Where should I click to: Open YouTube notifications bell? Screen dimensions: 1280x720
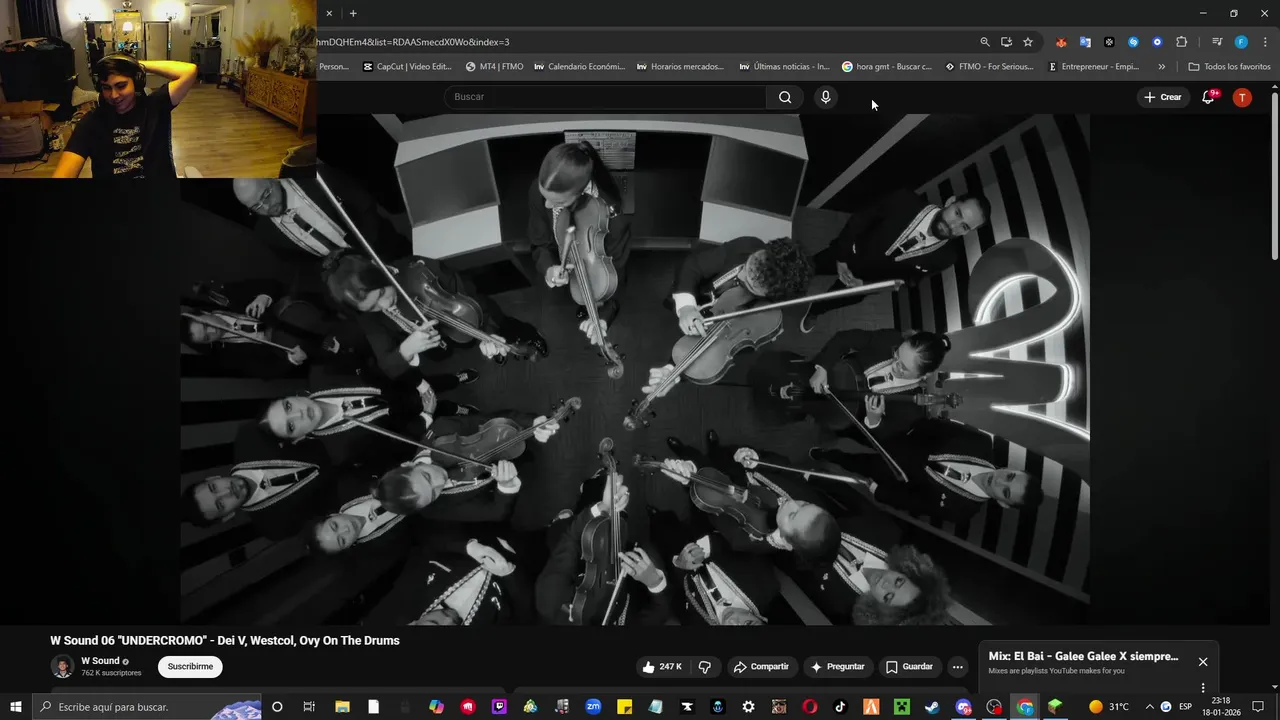pyautogui.click(x=1209, y=97)
